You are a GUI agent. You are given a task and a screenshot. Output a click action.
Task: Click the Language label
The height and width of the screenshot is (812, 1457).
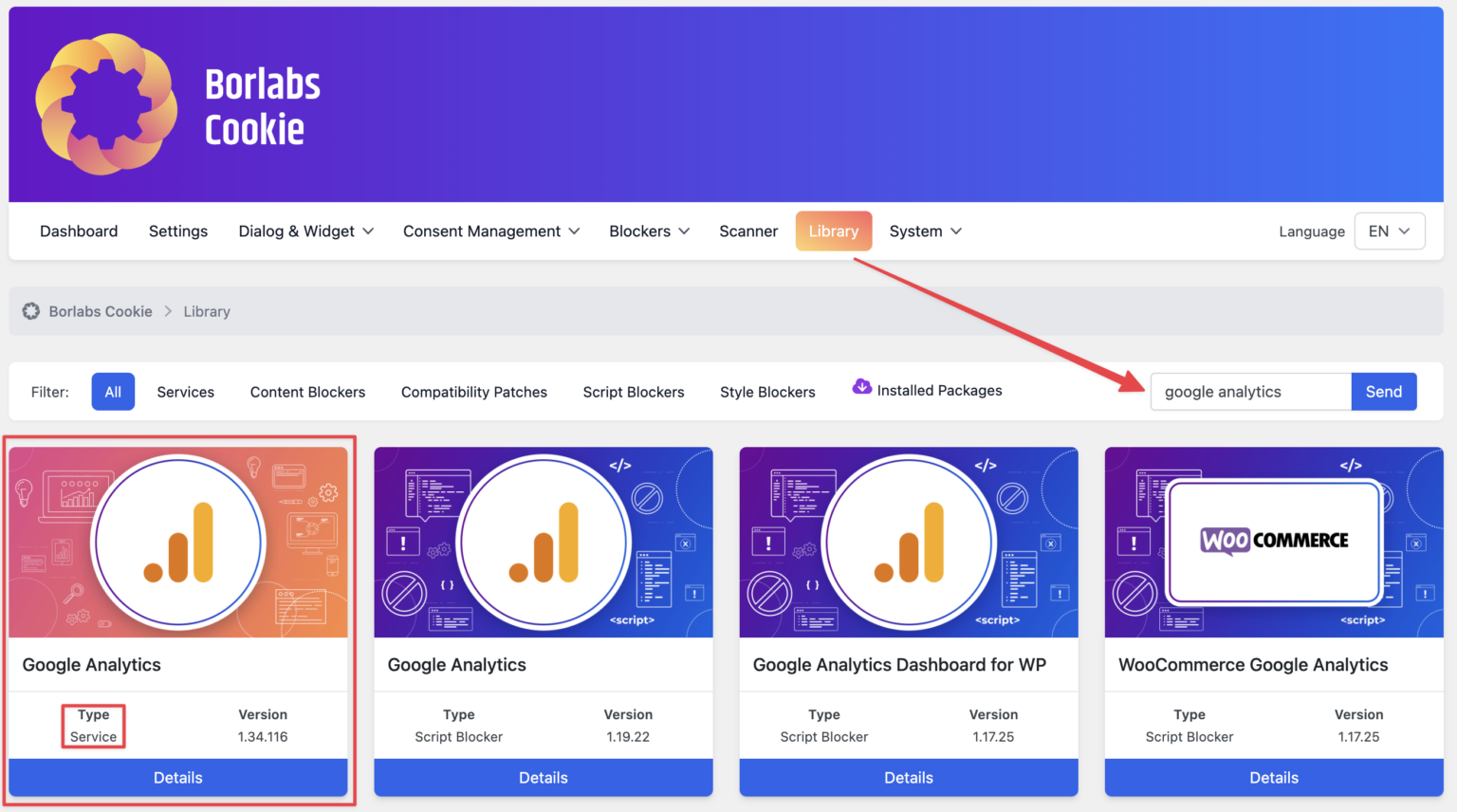coord(1312,231)
